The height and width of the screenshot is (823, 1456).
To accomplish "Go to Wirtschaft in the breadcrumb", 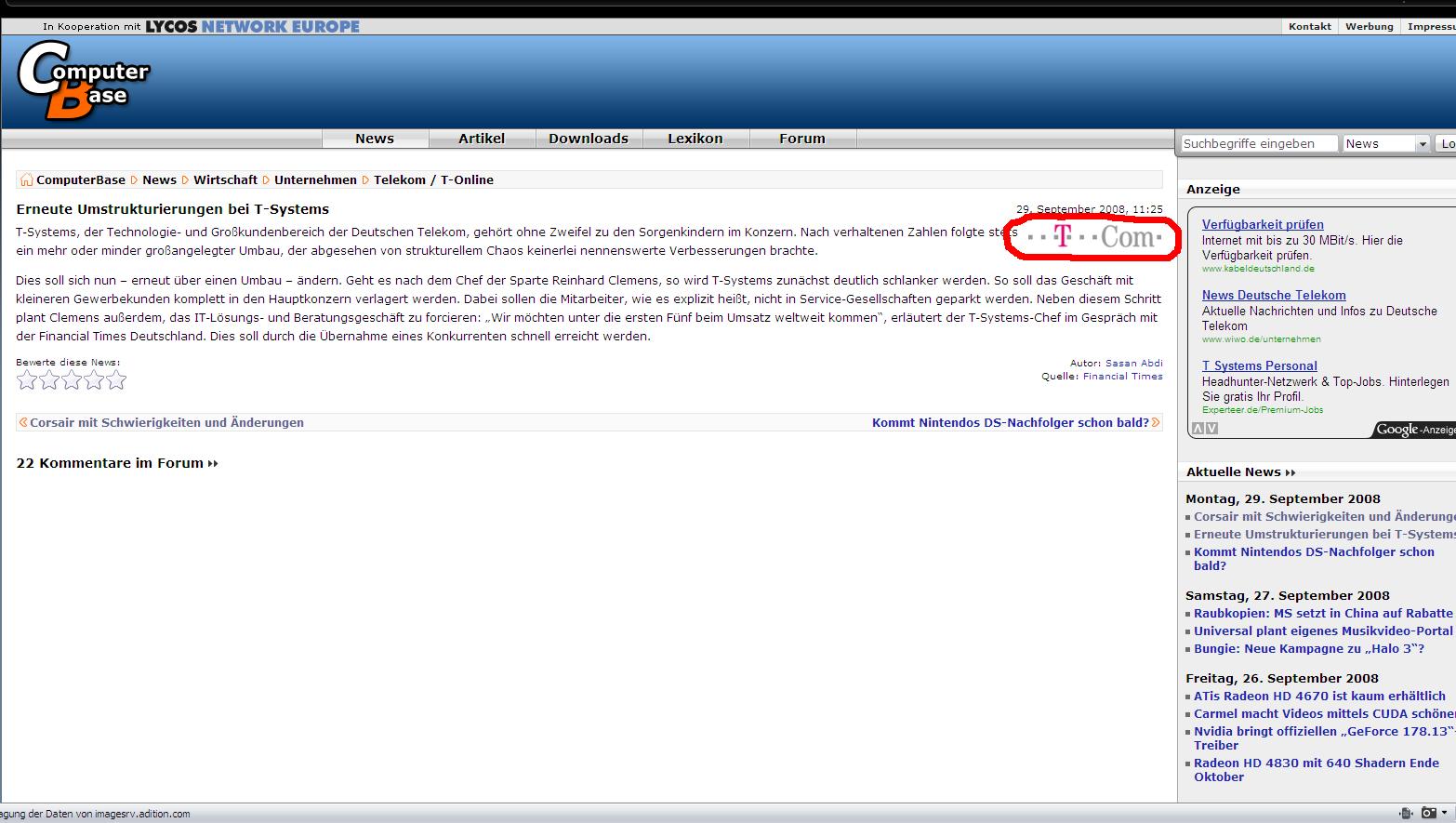I will coord(225,180).
